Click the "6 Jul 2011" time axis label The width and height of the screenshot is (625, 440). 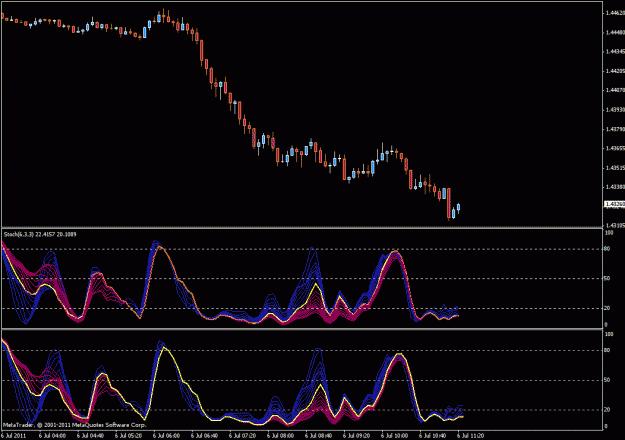[14, 436]
